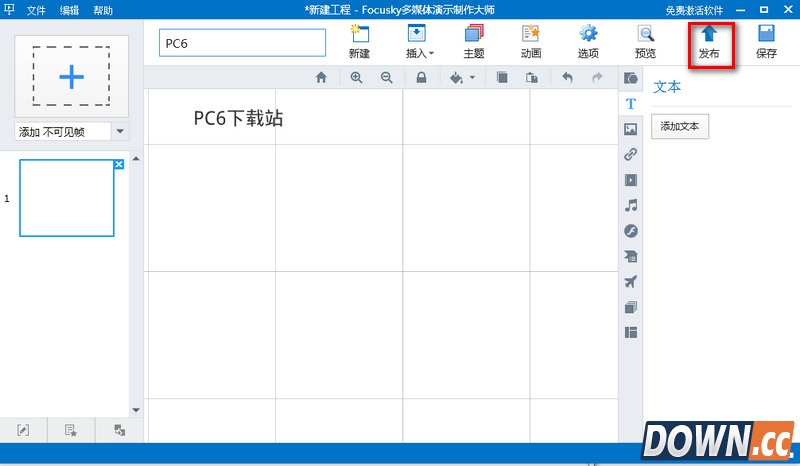Expand the 添加 不可见帧 dropdown arrow
Viewport: 800px width, 466px height.
pos(120,132)
